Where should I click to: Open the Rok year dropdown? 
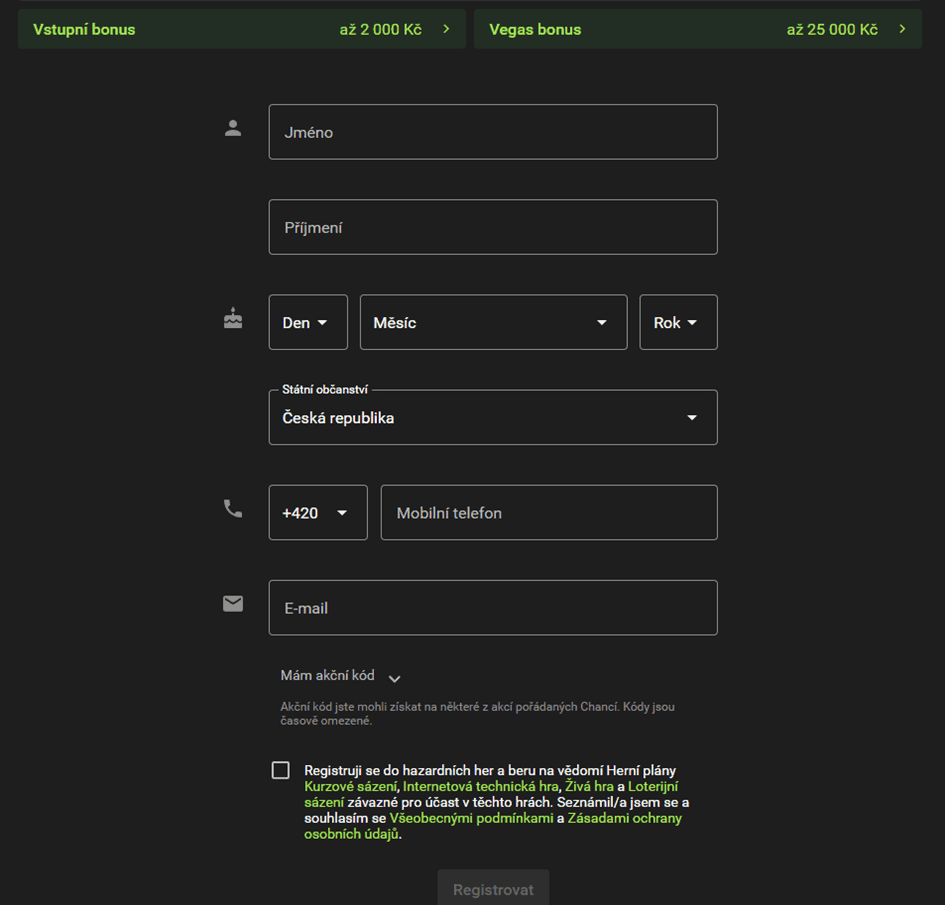(679, 322)
